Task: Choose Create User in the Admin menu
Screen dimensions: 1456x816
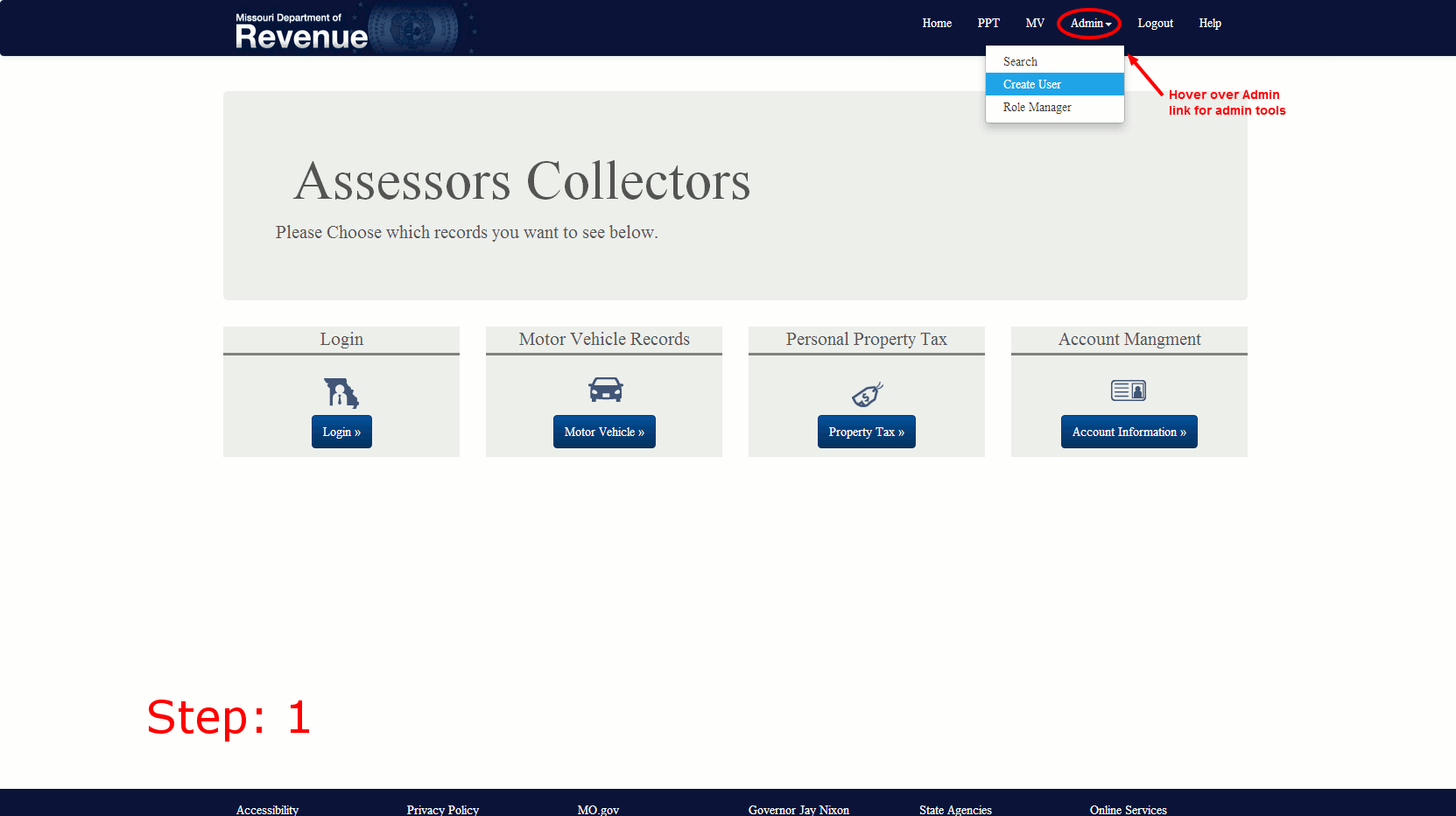Action: (1032, 84)
